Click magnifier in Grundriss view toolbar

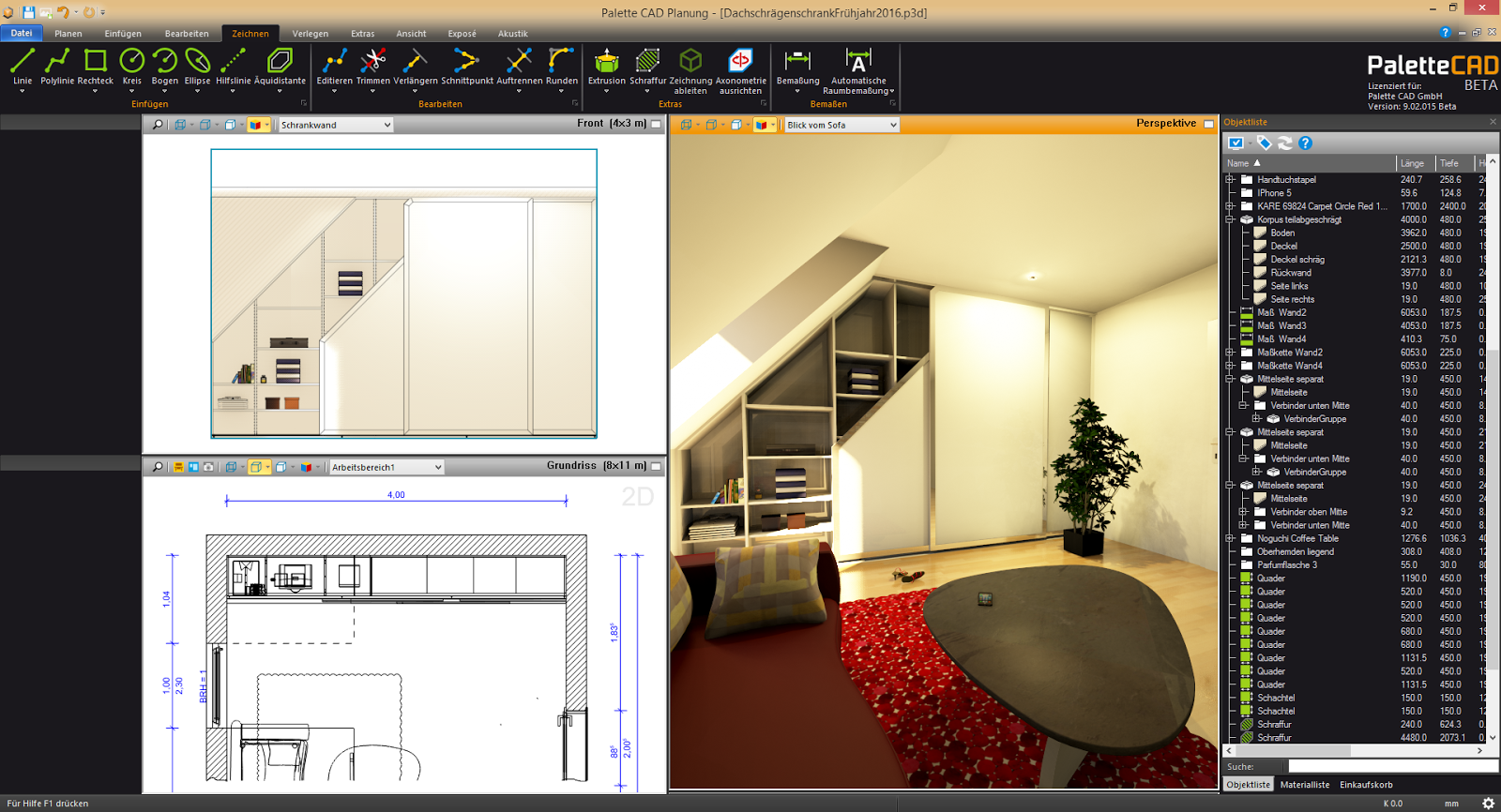point(158,467)
